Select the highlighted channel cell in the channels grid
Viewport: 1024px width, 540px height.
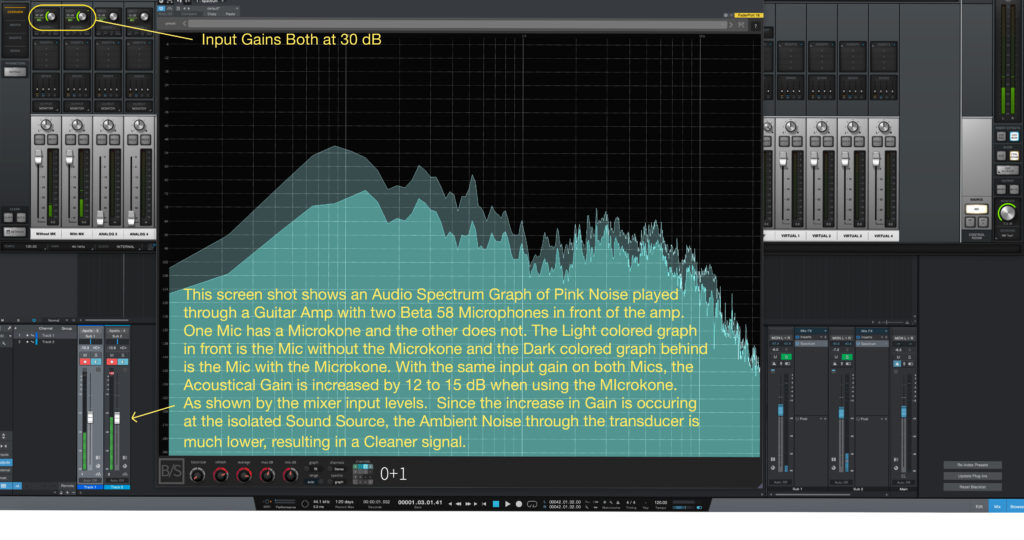click(364, 468)
